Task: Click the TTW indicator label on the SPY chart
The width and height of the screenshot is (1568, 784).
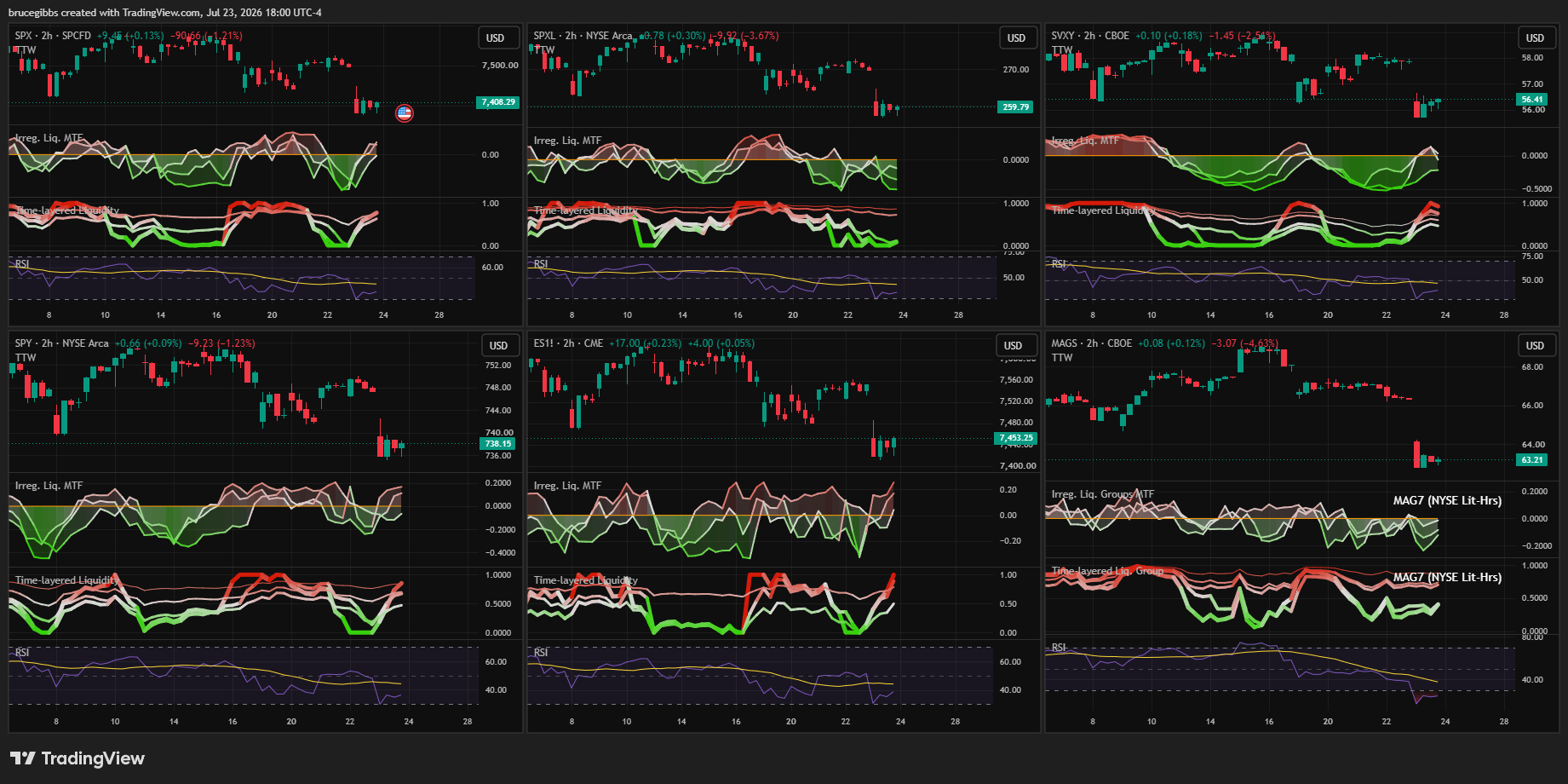Action: 26,358
